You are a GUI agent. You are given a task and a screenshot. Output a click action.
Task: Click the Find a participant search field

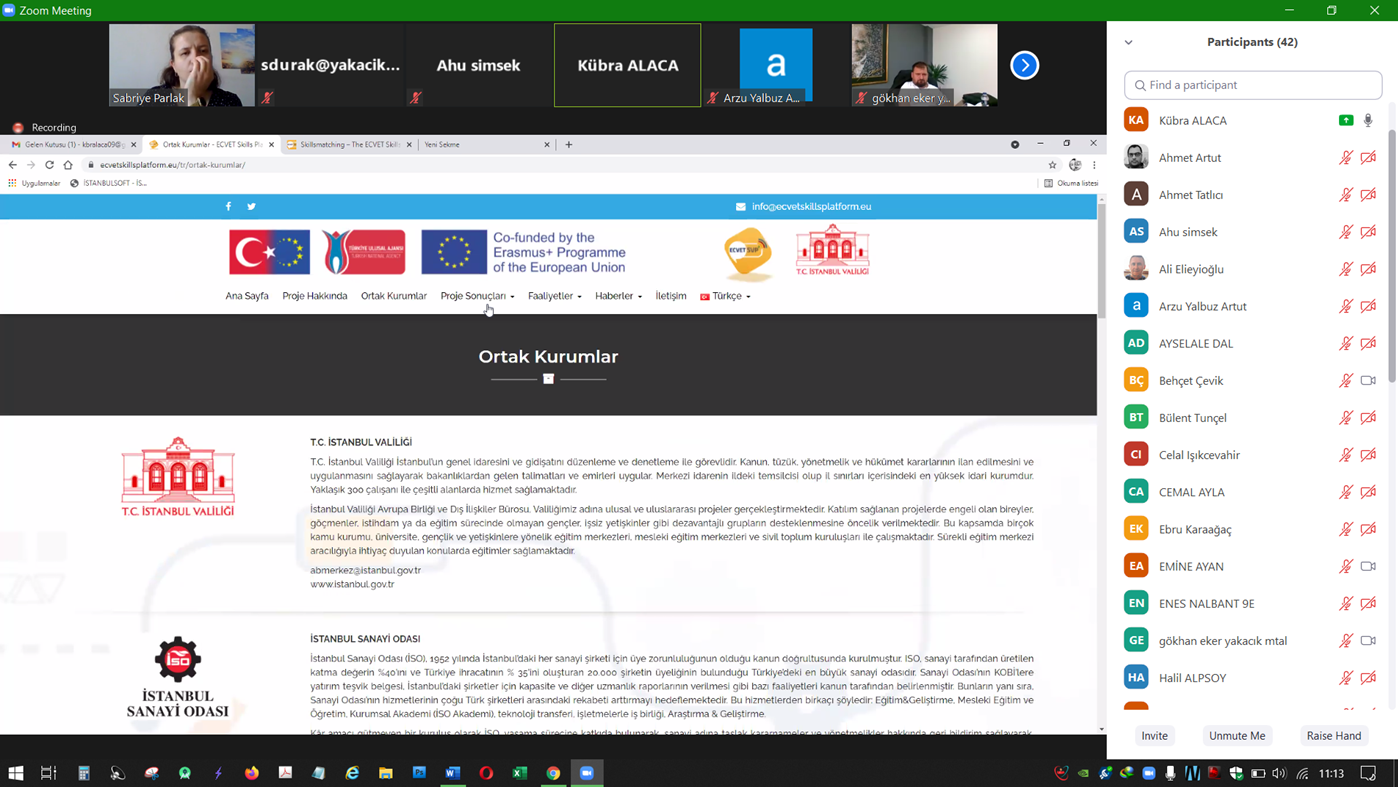click(x=1253, y=85)
